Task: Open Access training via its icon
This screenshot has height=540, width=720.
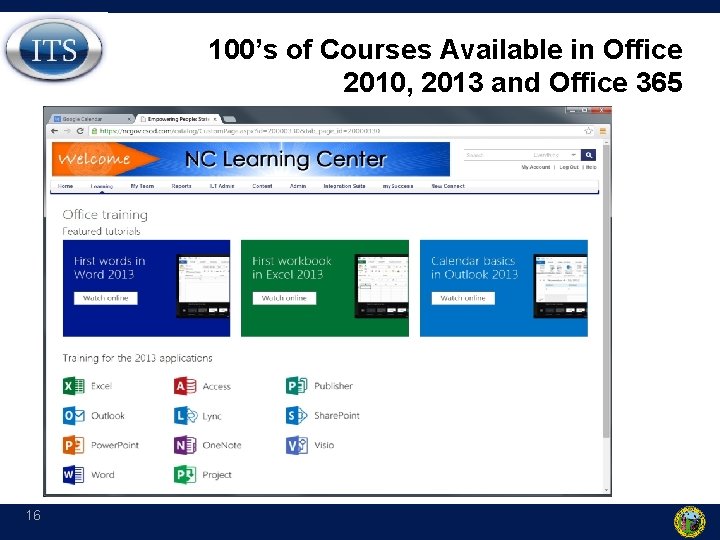Action: [185, 386]
